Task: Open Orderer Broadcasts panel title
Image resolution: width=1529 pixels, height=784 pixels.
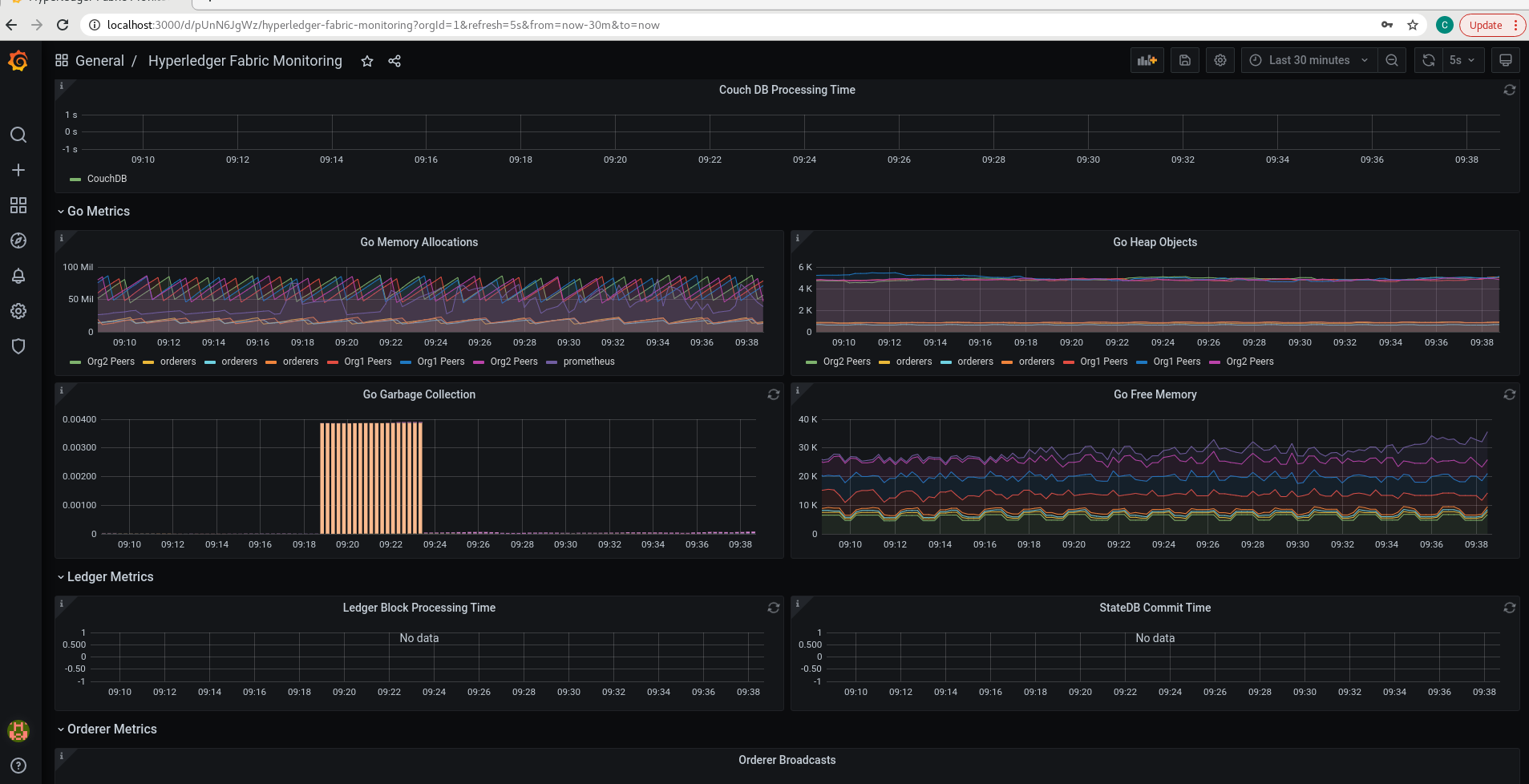Action: coord(787,760)
